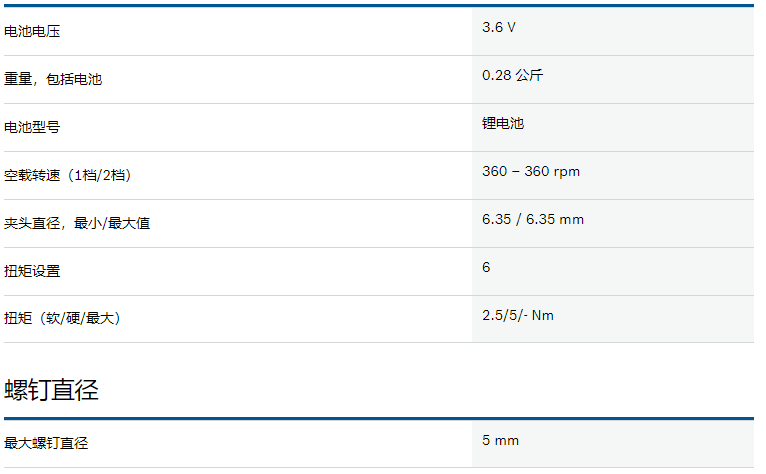Click the 电池电压 label
This screenshot has height=474, width=766.
point(32,32)
